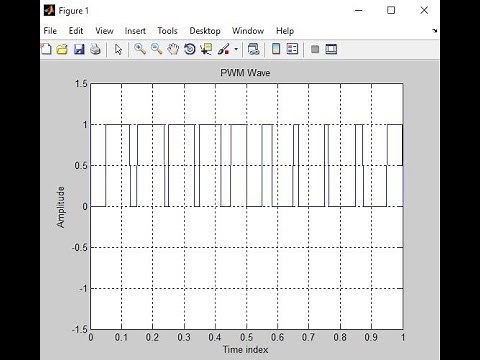
Task: Open the Desktop menu
Action: point(205,31)
